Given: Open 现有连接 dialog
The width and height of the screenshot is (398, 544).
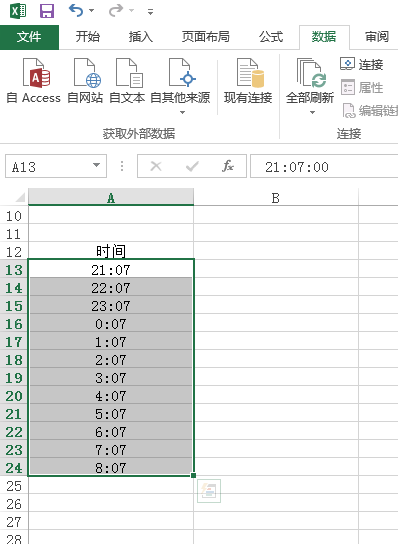Looking at the screenshot, I should [x=248, y=82].
